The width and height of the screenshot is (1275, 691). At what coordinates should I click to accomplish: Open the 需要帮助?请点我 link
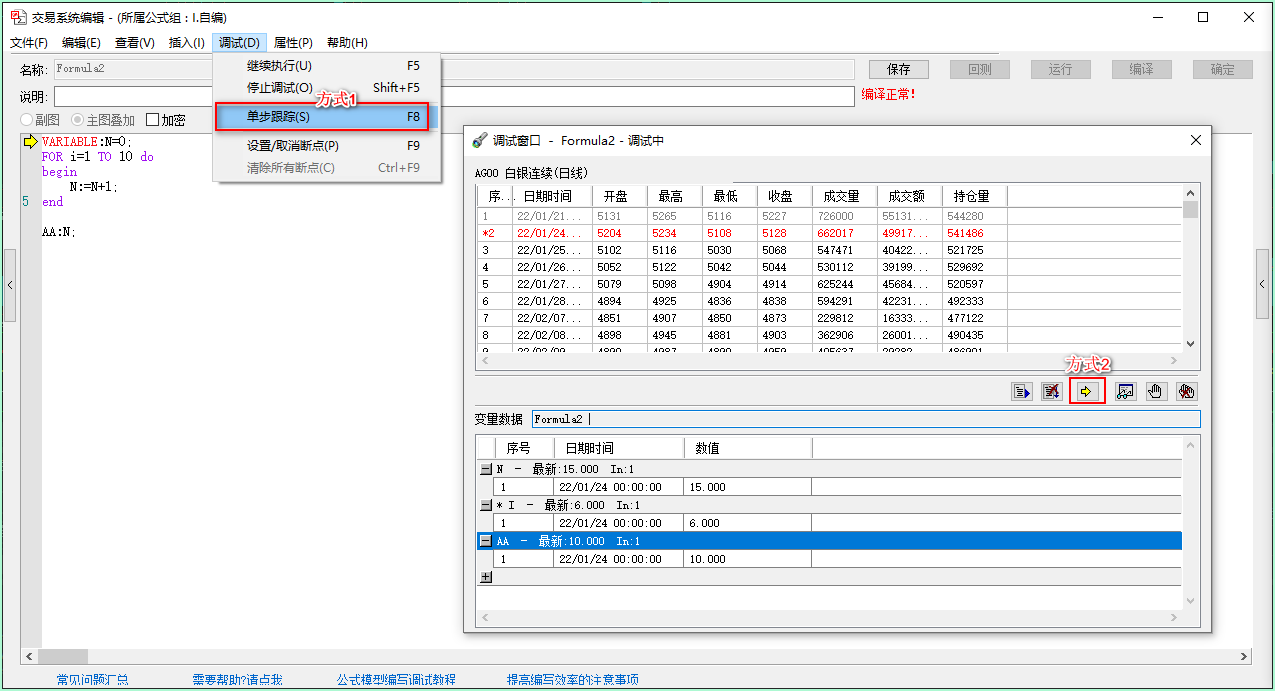pyautogui.click(x=237, y=680)
